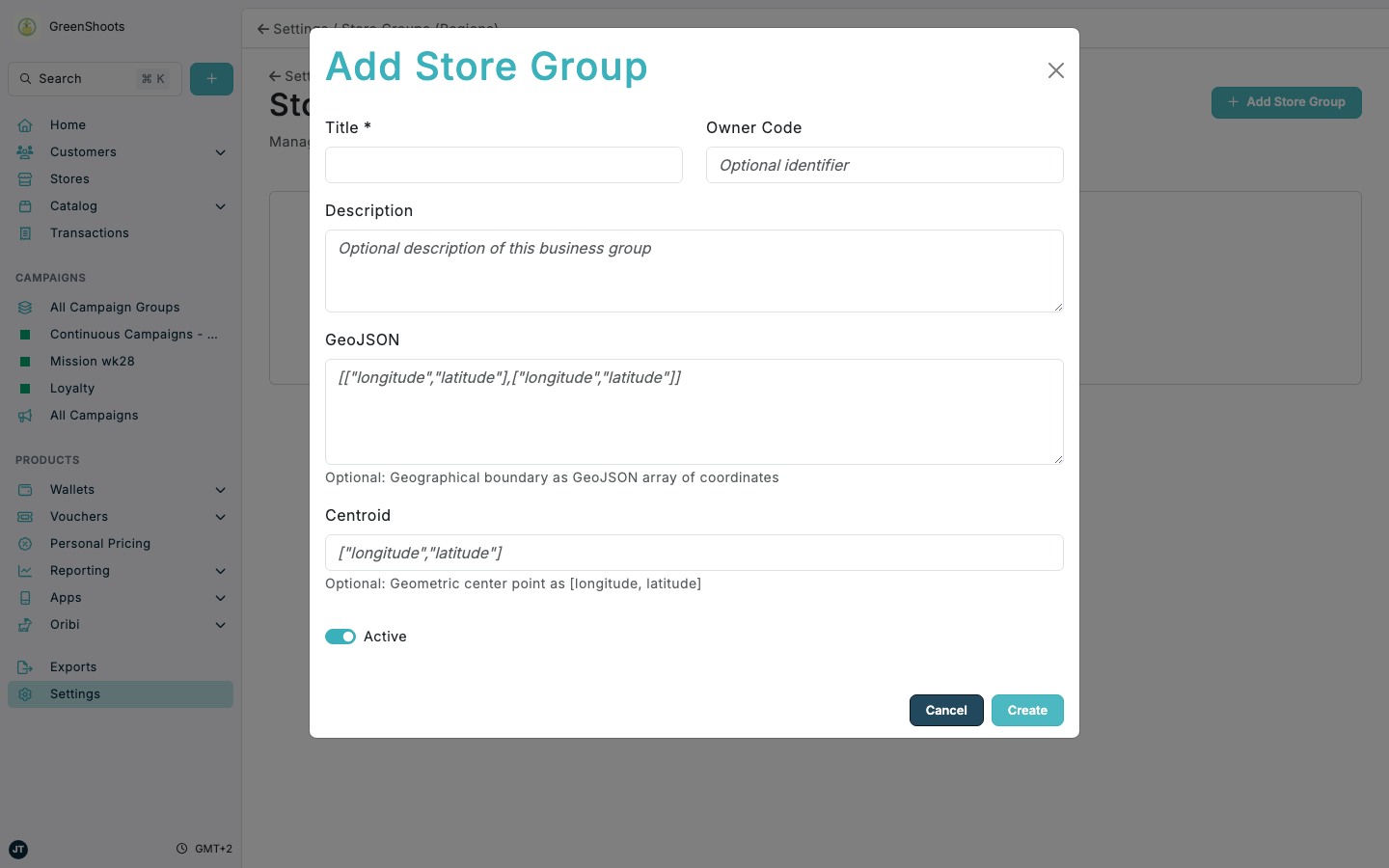Expand the Catalog section
This screenshot has width=1389, height=868.
click(220, 205)
